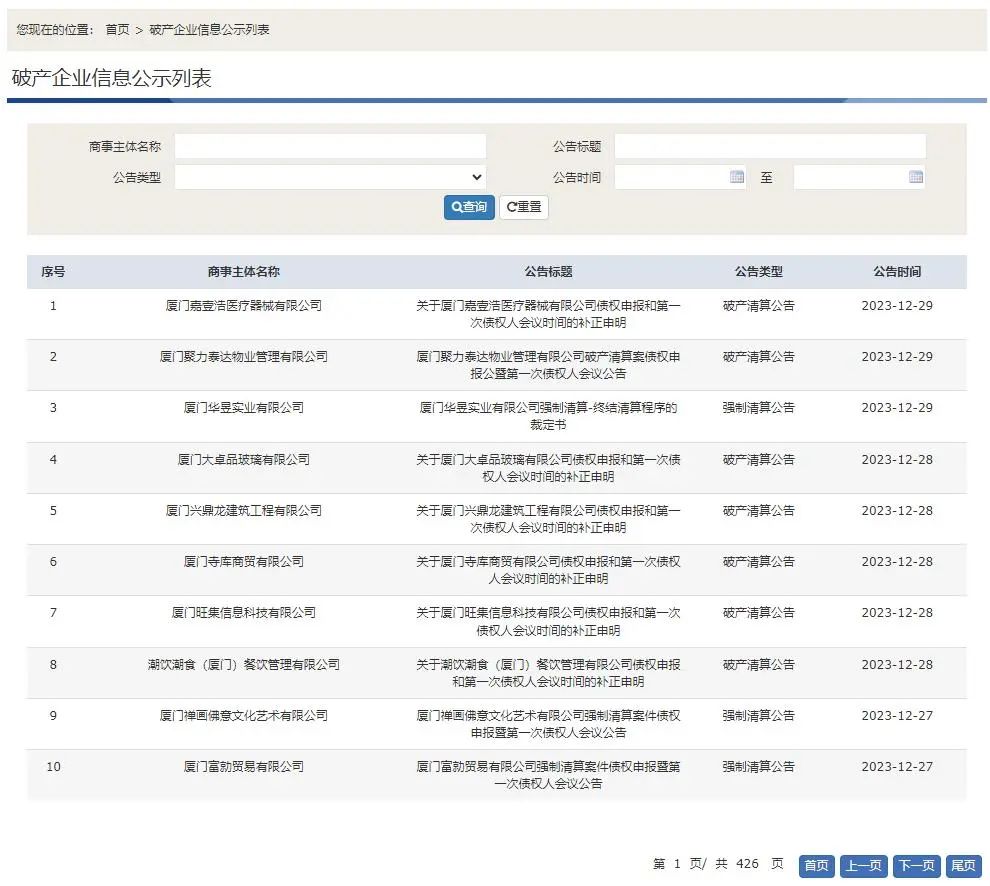
Task: Click 强制清算公告 type in row 10
Action: click(x=758, y=767)
